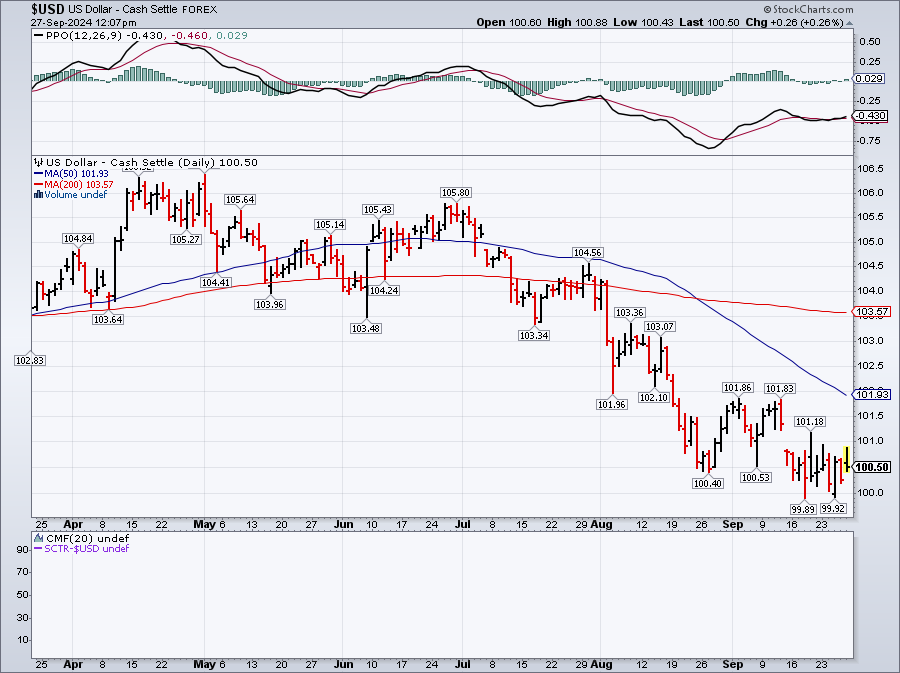Image resolution: width=900 pixels, height=673 pixels.
Task: Click the Sep label on the price date axis
Action: (x=732, y=523)
